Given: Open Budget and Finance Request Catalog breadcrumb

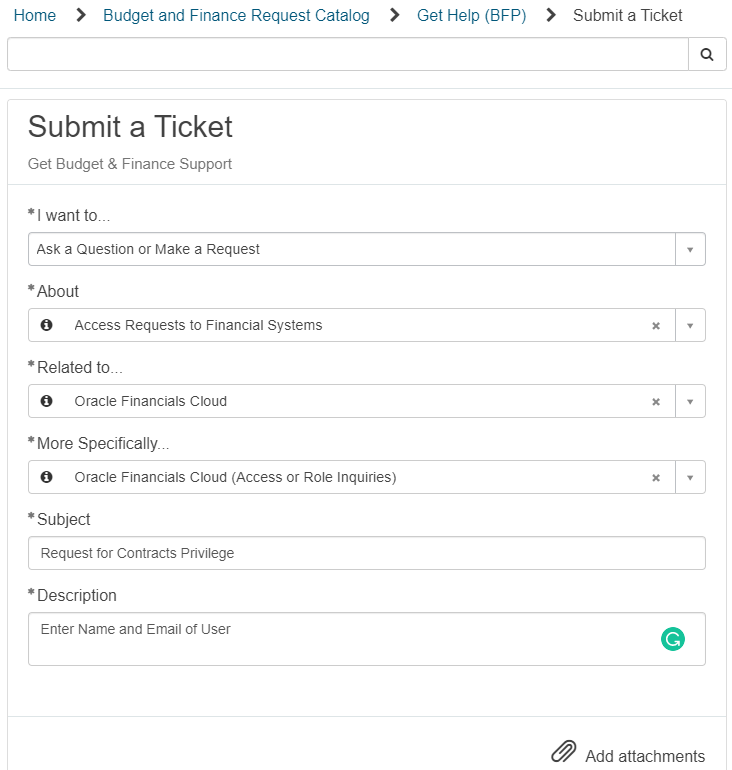Looking at the screenshot, I should pyautogui.click(x=236, y=15).
